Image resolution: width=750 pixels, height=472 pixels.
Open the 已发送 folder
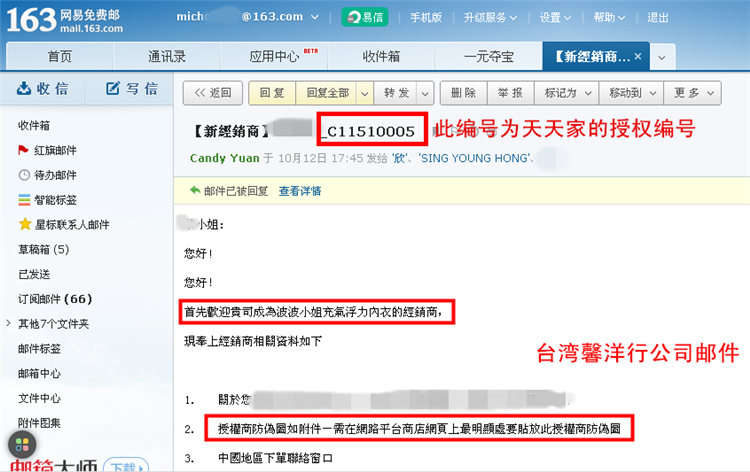click(34, 274)
